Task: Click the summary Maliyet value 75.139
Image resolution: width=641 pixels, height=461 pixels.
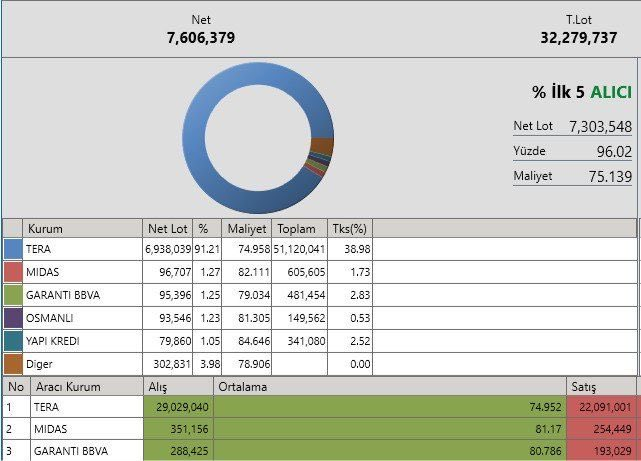Action: [x=610, y=177]
